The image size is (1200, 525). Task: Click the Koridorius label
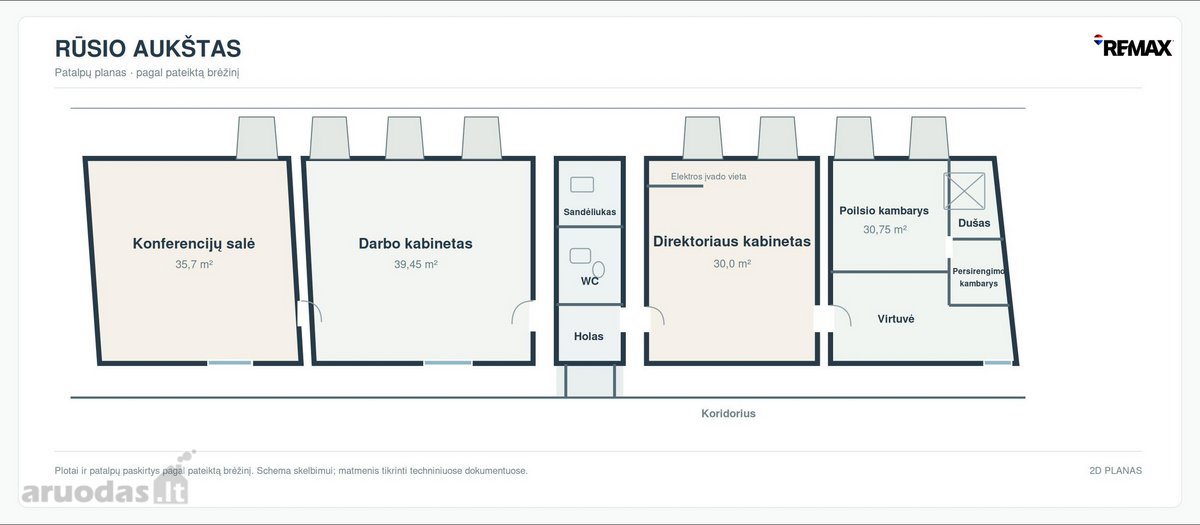pos(728,413)
